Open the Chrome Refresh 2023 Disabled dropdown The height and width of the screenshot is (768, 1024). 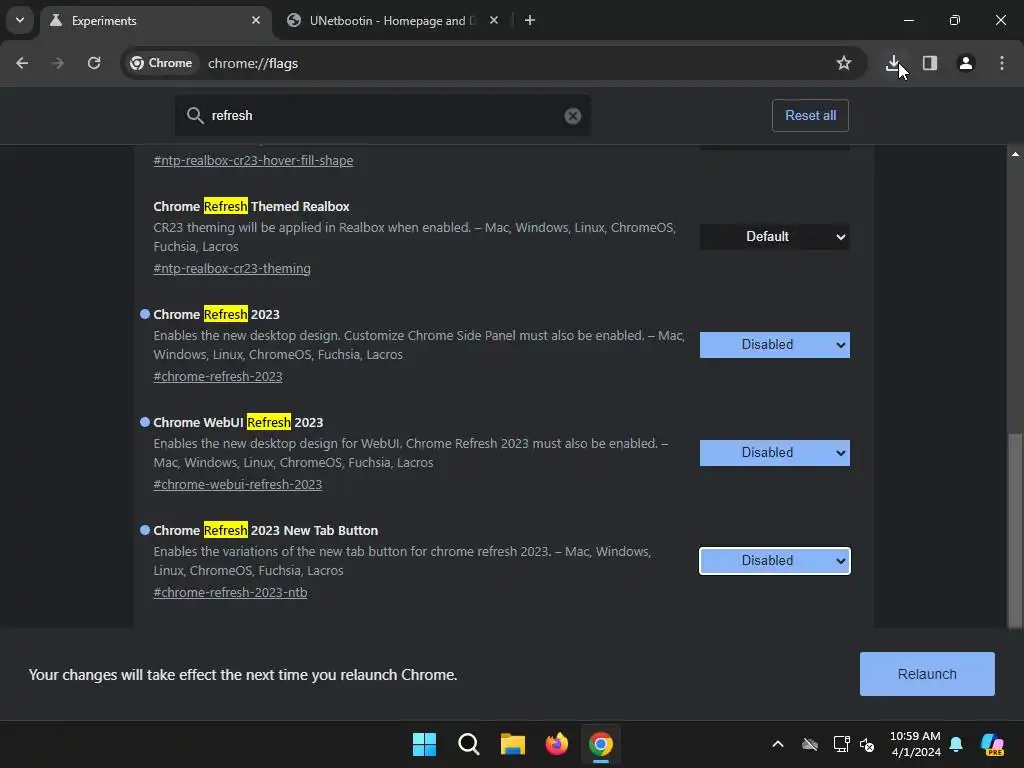[x=775, y=344]
